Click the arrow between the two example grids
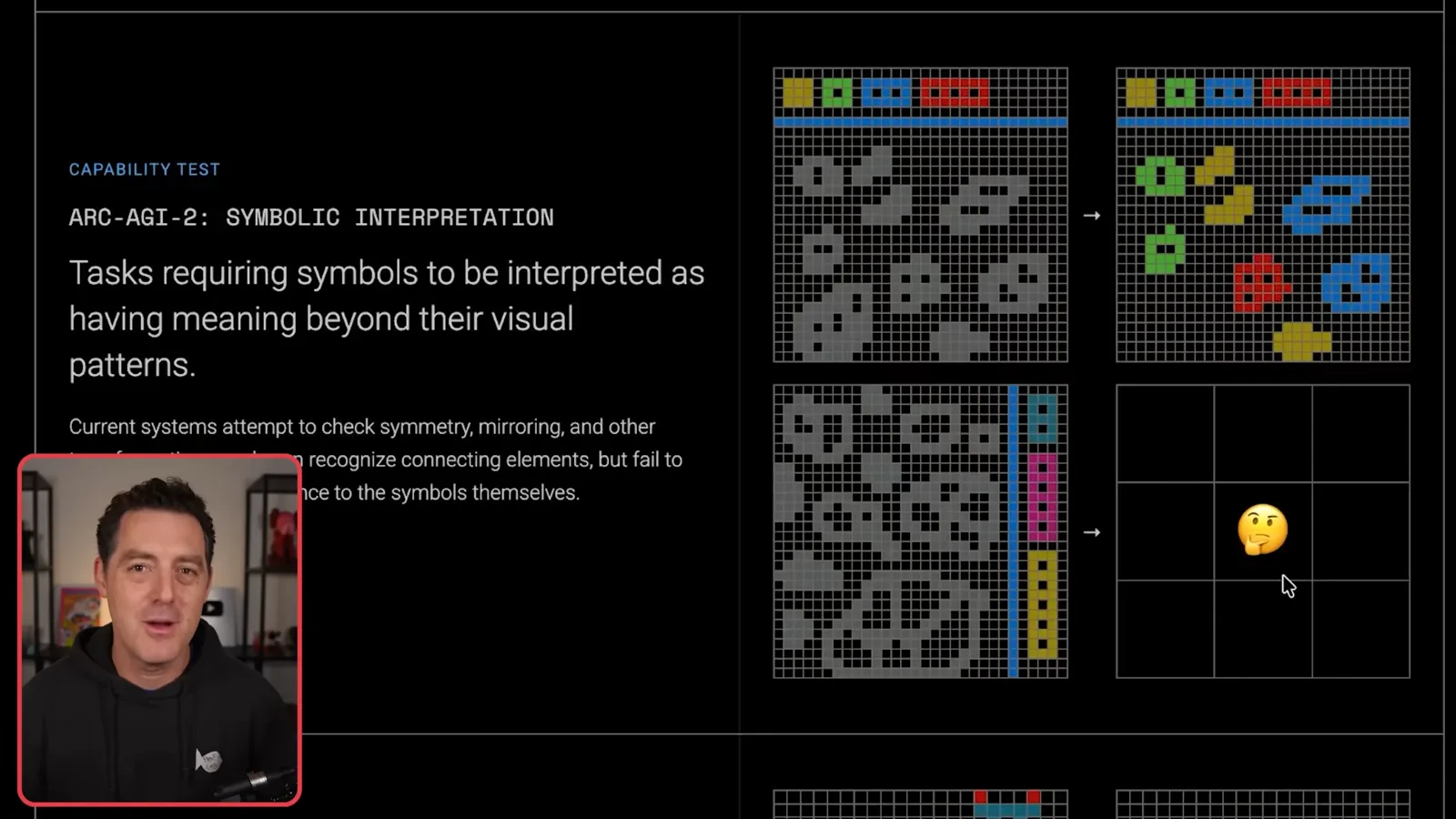This screenshot has width=1456, height=819. pos(1092,216)
